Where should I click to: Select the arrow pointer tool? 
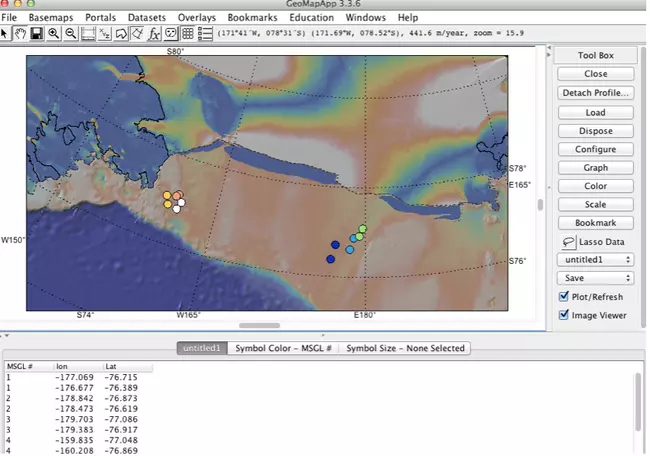coord(6,34)
